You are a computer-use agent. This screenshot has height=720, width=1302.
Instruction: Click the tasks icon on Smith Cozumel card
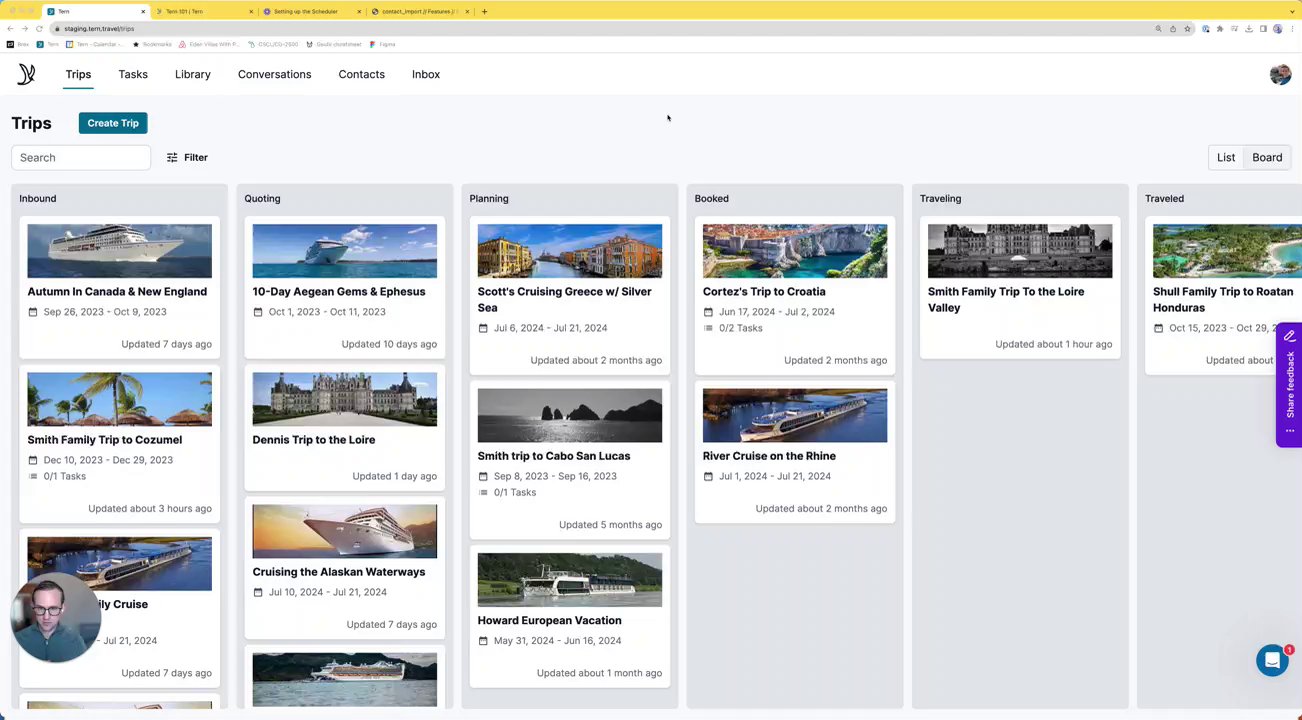tap(33, 476)
